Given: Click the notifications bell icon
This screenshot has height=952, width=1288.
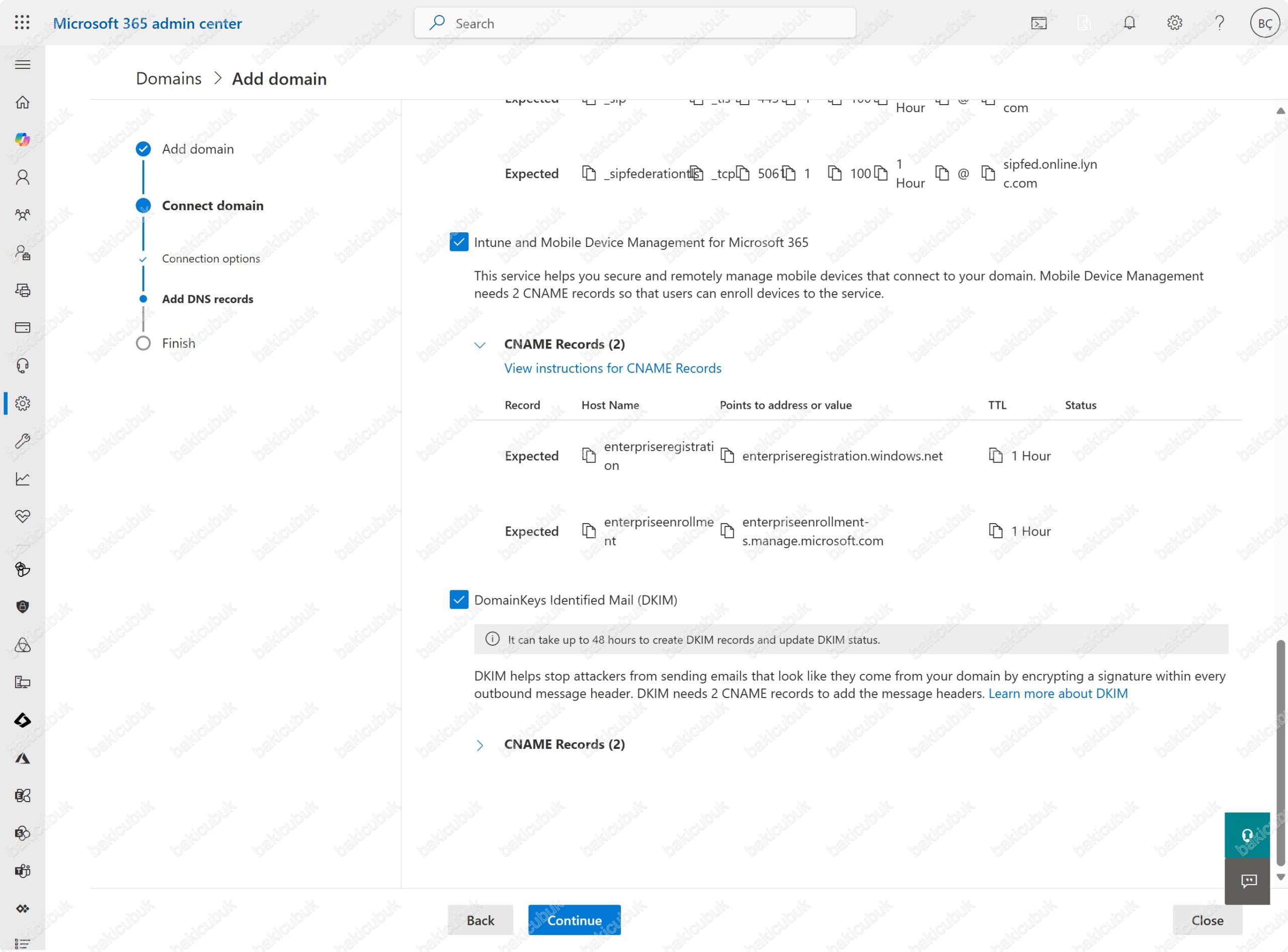Looking at the screenshot, I should [x=1129, y=23].
